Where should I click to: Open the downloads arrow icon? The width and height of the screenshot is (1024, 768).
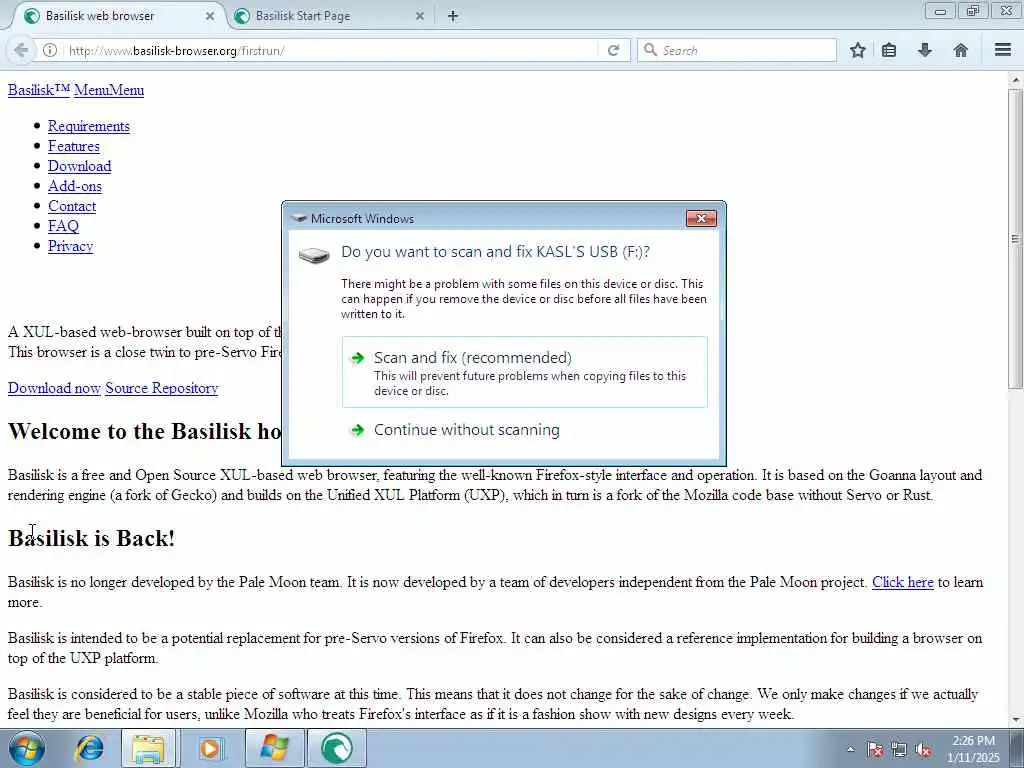coord(925,50)
